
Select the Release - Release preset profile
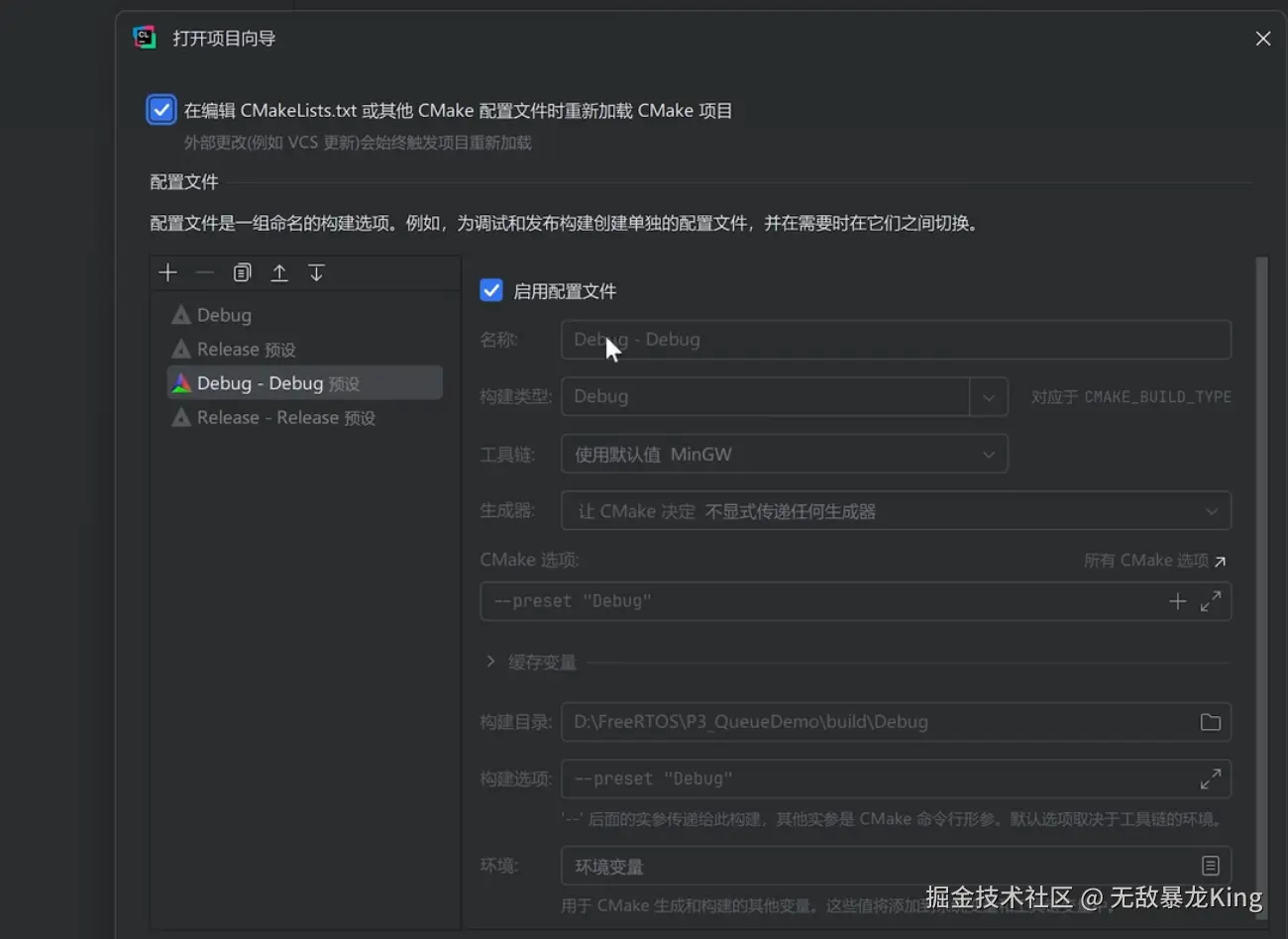tap(305, 417)
